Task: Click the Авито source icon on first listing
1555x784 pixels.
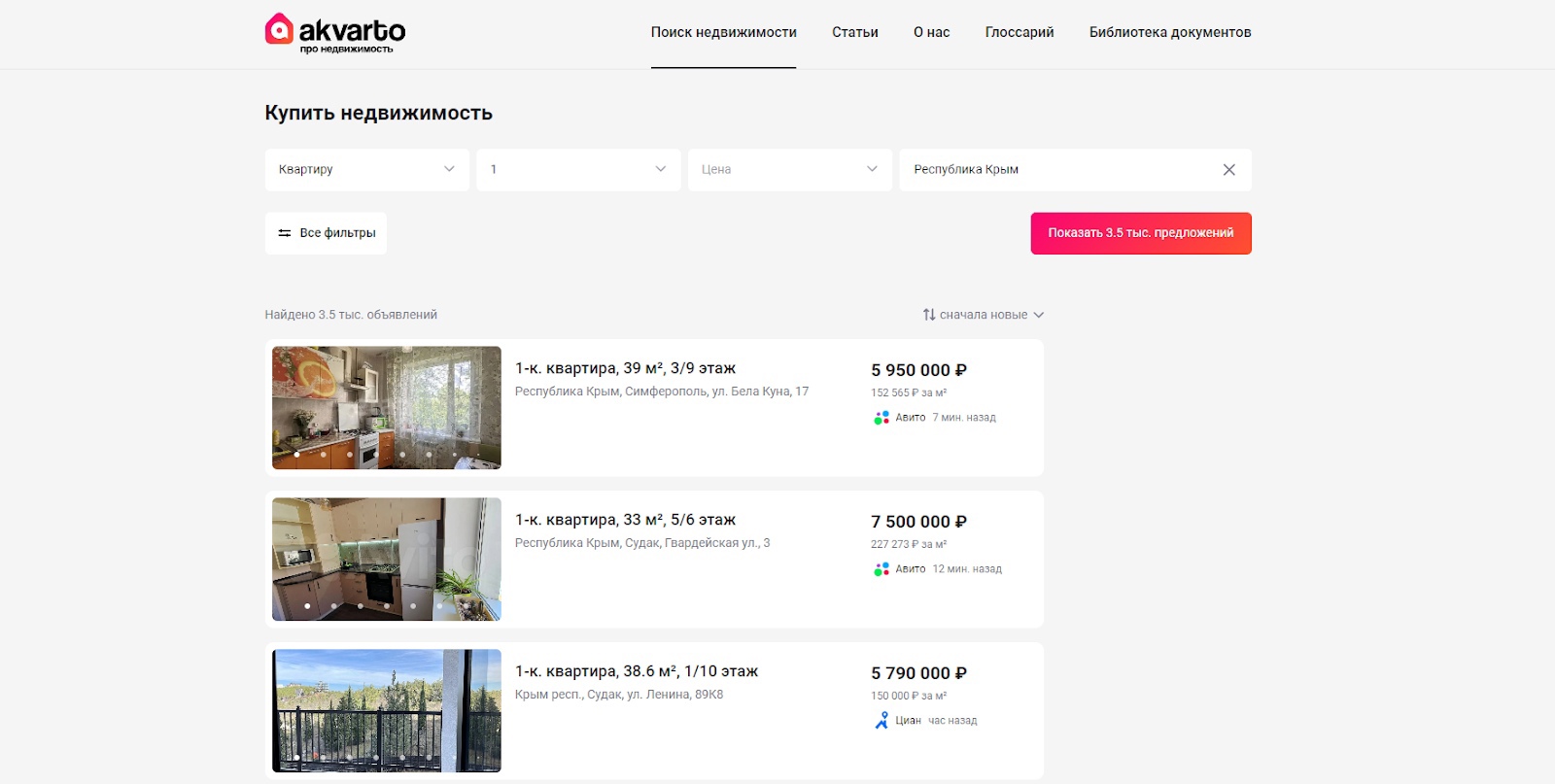Action: [881, 418]
